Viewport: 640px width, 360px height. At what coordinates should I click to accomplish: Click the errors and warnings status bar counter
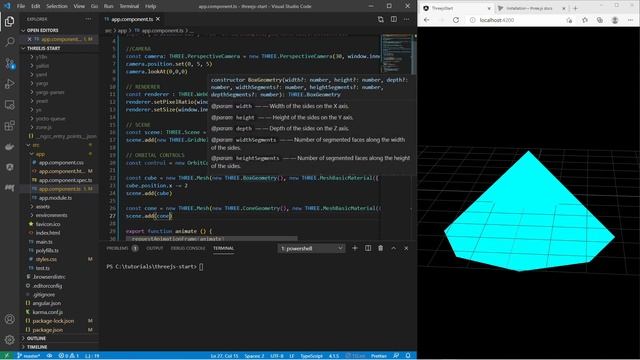coord(69,356)
